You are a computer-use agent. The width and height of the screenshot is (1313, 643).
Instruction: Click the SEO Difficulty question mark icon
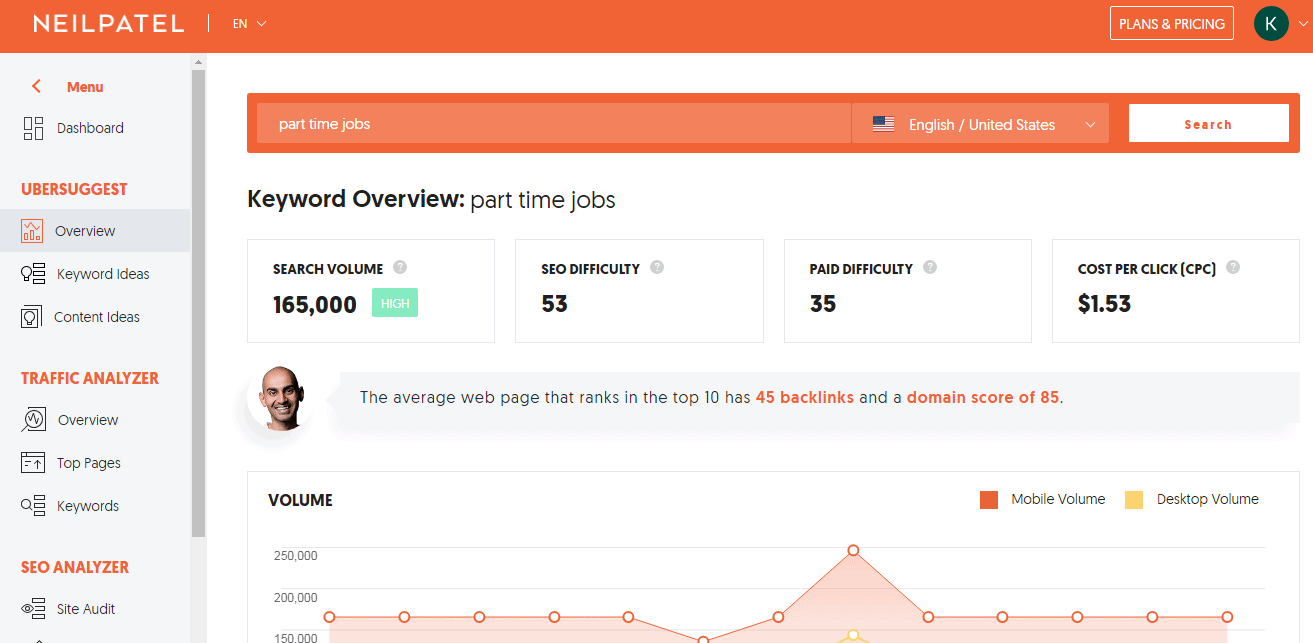pos(657,268)
